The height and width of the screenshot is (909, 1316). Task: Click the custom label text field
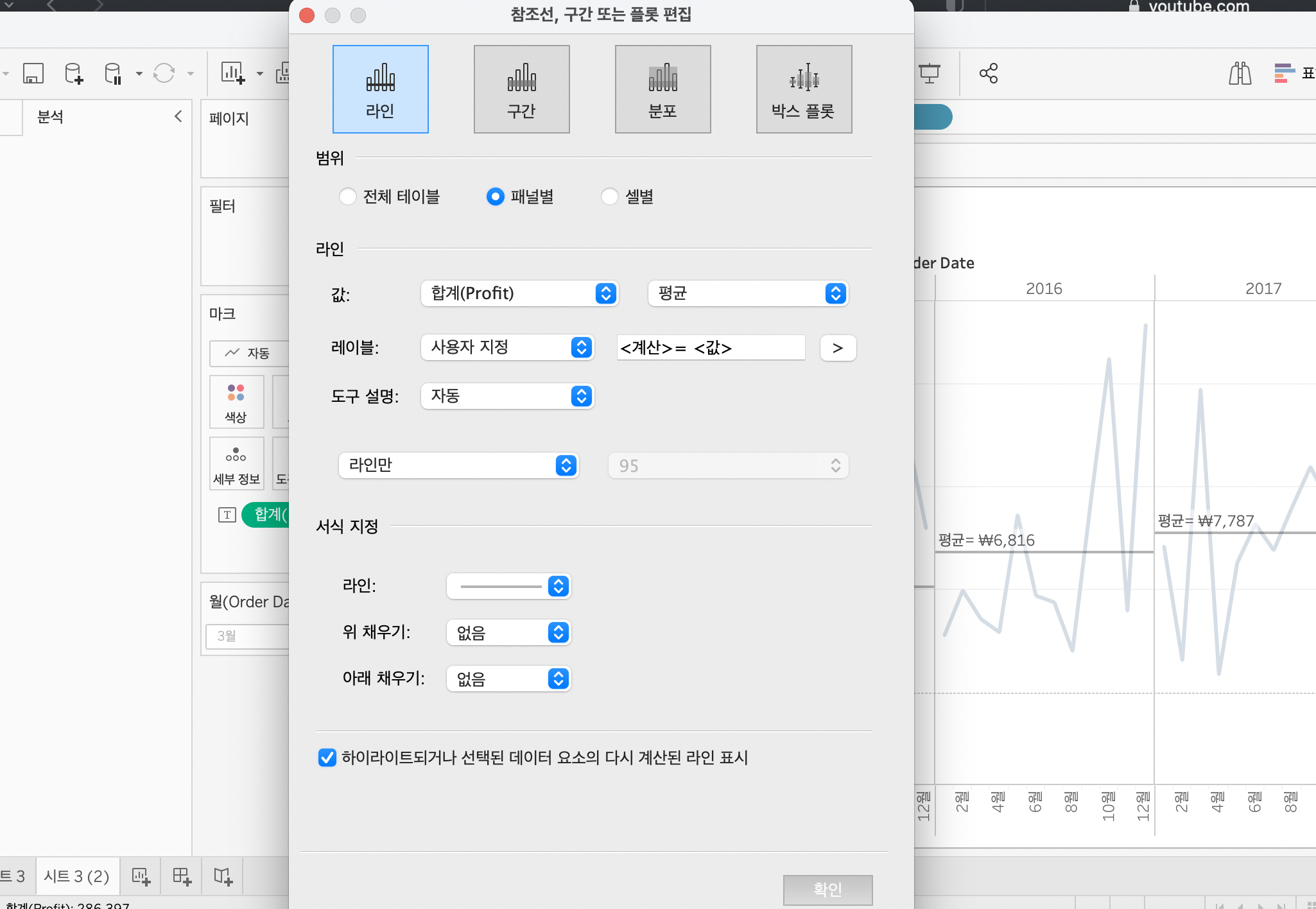[x=710, y=348]
